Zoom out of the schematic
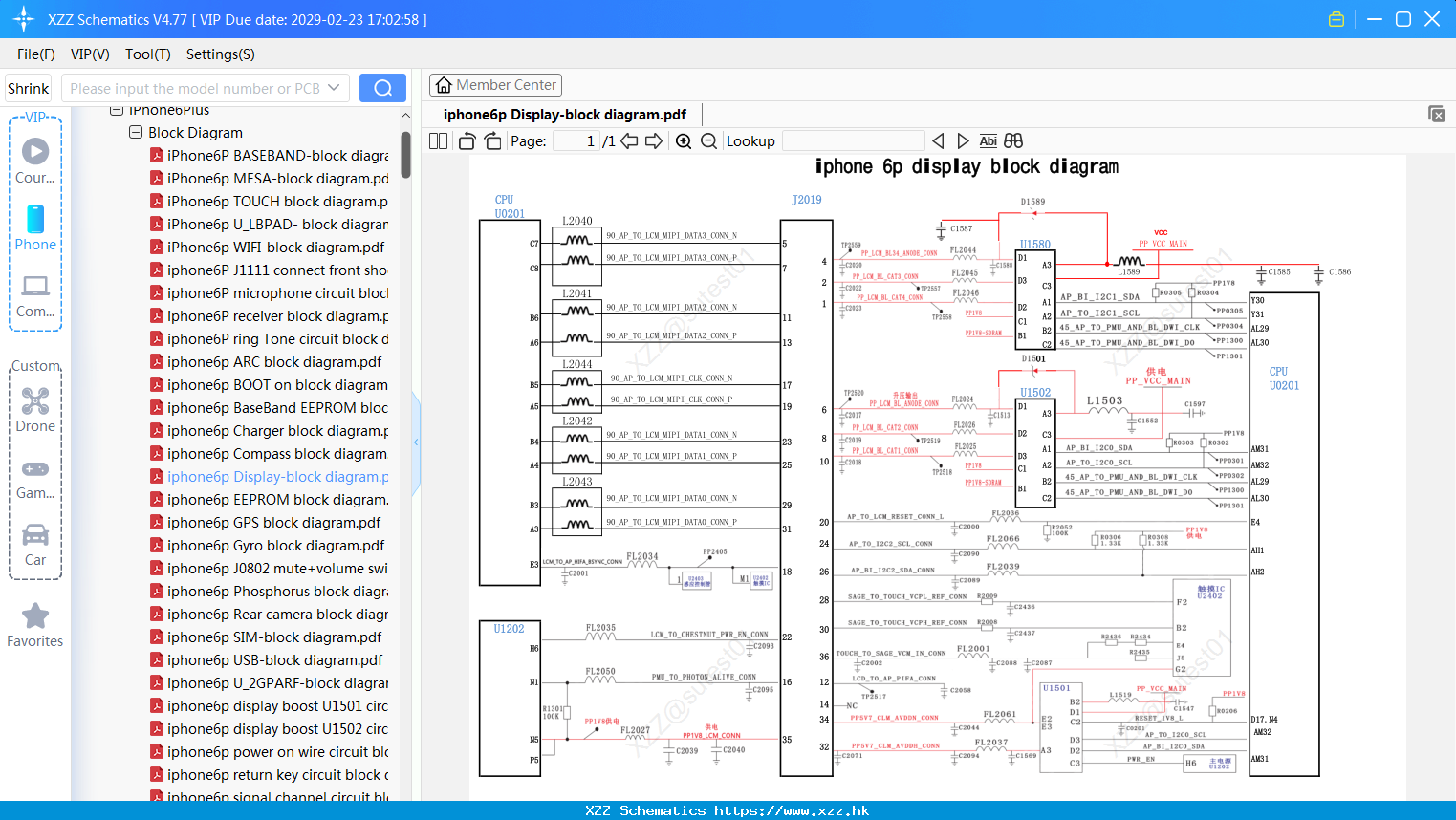The height and width of the screenshot is (820, 1456). point(708,140)
